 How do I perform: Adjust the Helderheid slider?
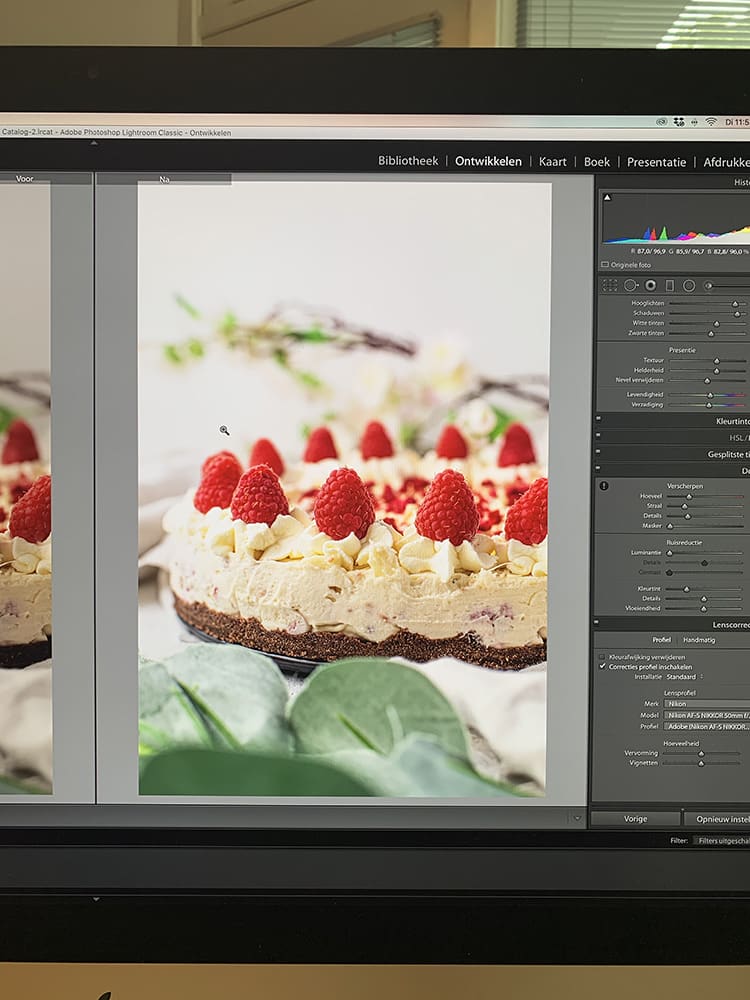[x=716, y=371]
